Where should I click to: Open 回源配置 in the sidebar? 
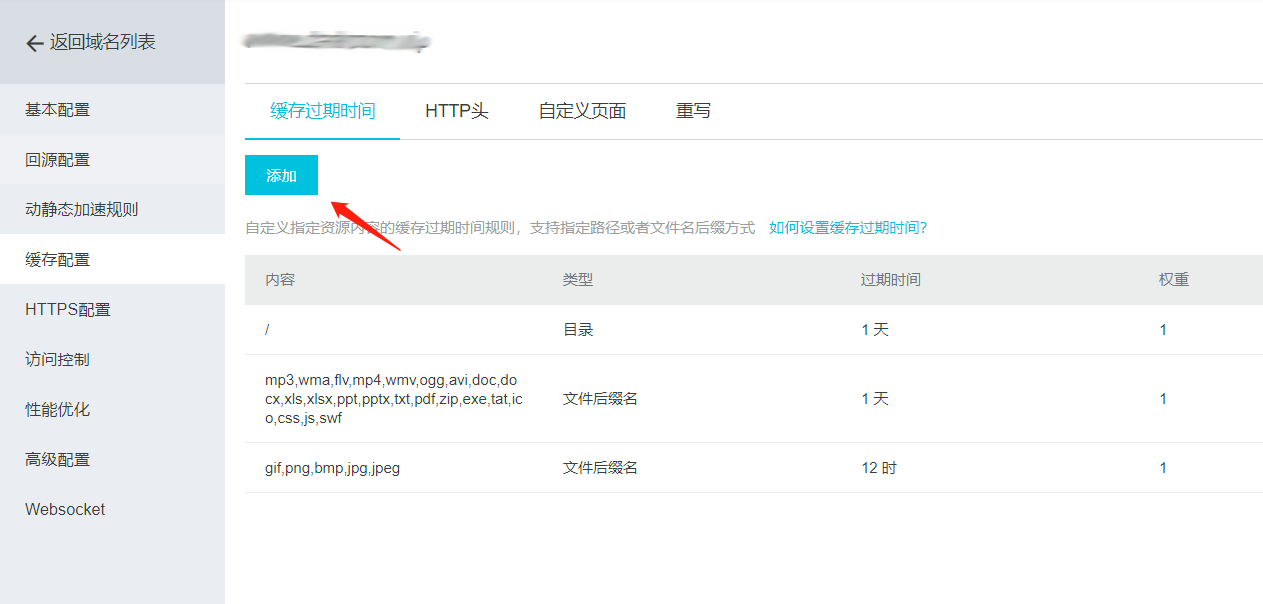(x=57, y=160)
